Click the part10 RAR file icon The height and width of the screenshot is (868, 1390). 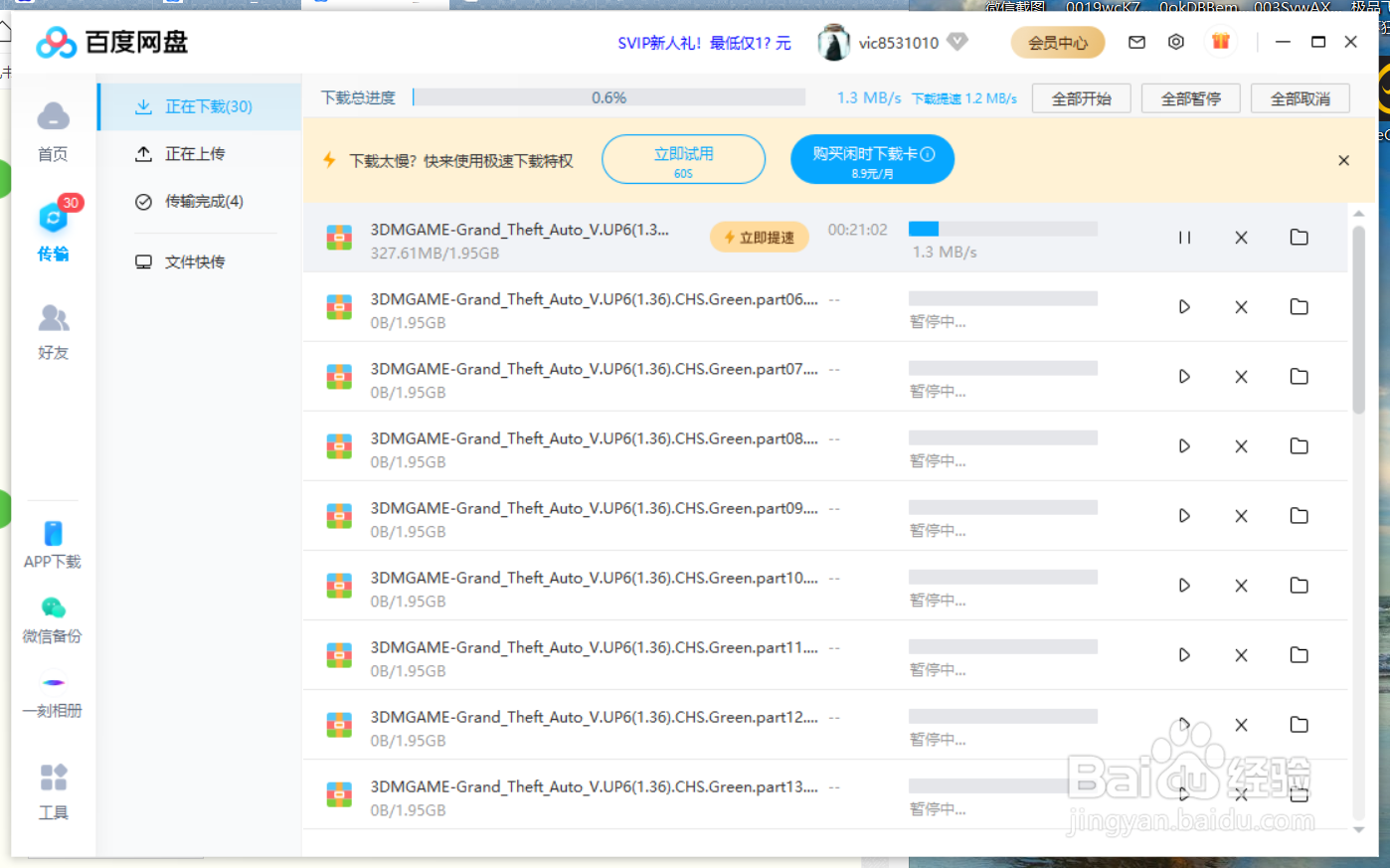[339, 586]
